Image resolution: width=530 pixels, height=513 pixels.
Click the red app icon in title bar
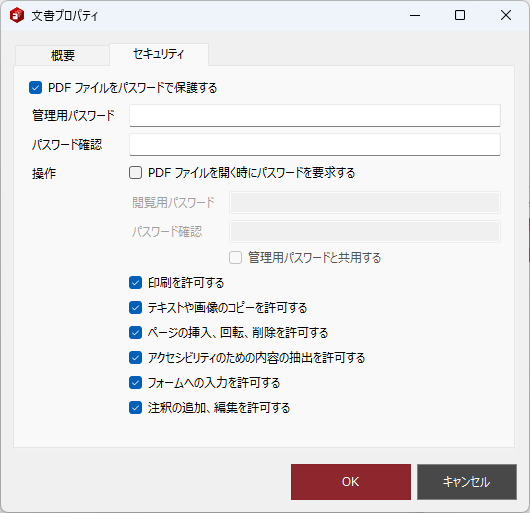[17, 15]
